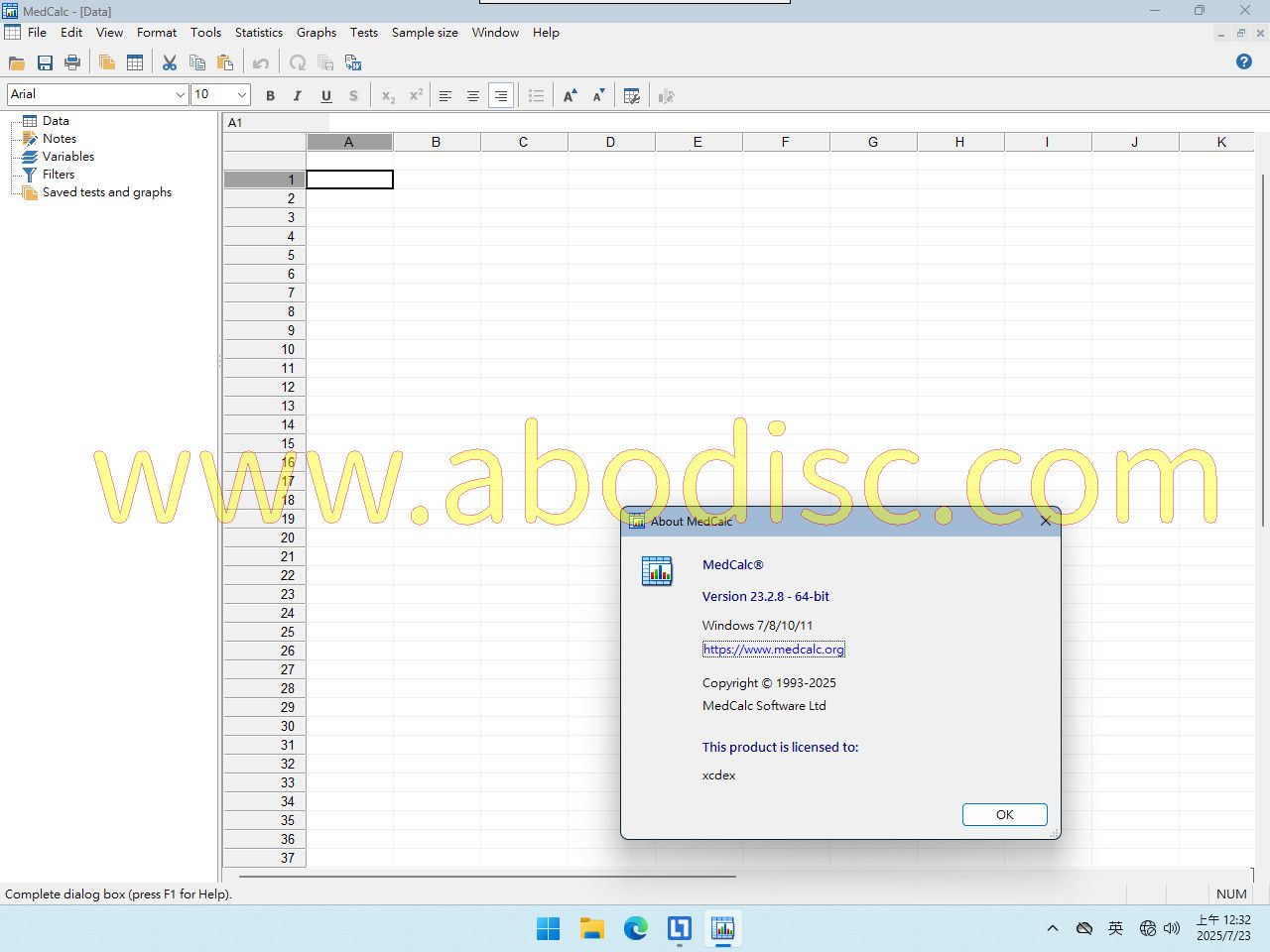Image resolution: width=1270 pixels, height=952 pixels.
Task: Click the Copy icon in toolbar
Action: [197, 63]
